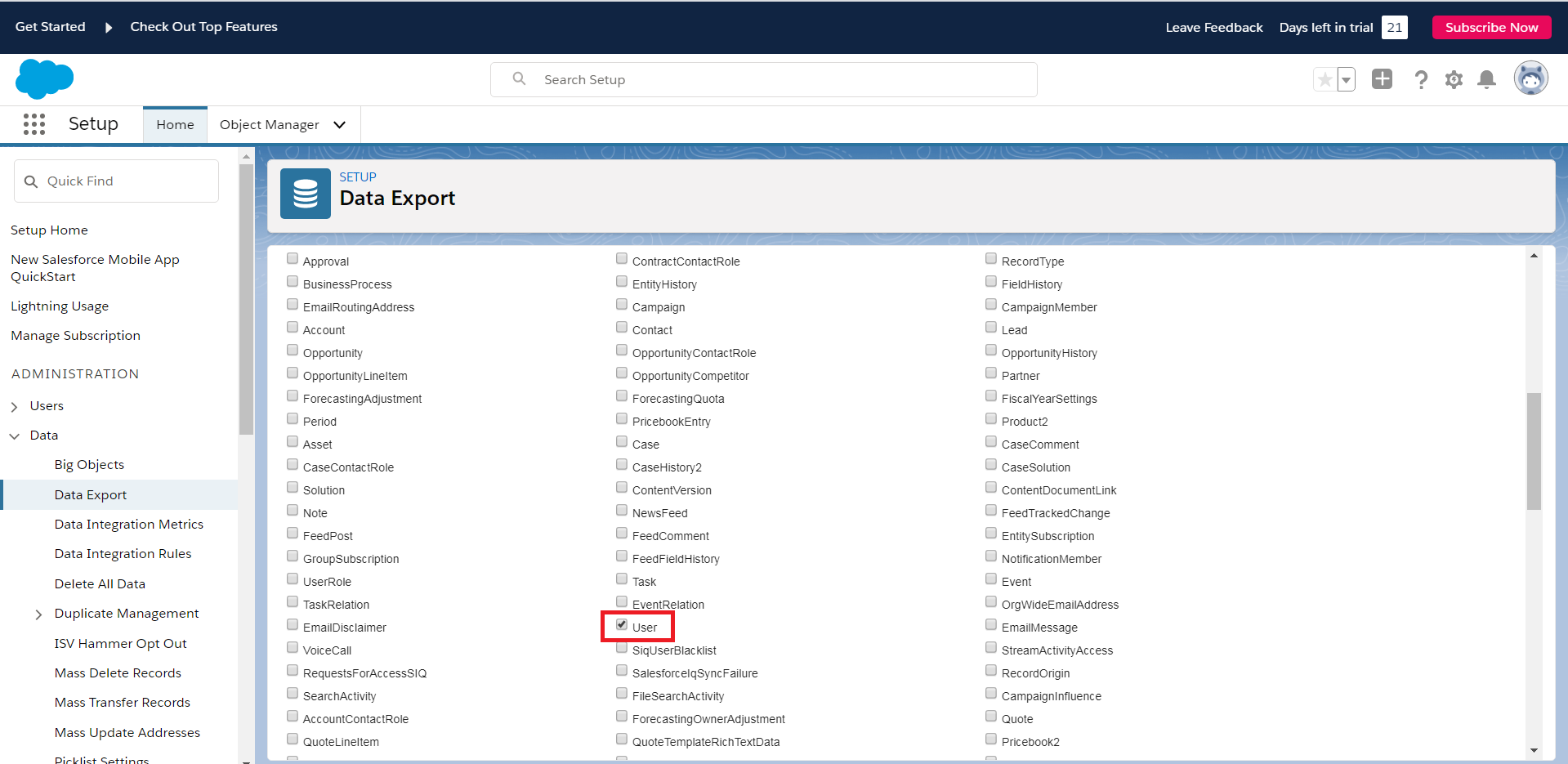Check the Event checkbox
1568x764 pixels.
(x=991, y=579)
